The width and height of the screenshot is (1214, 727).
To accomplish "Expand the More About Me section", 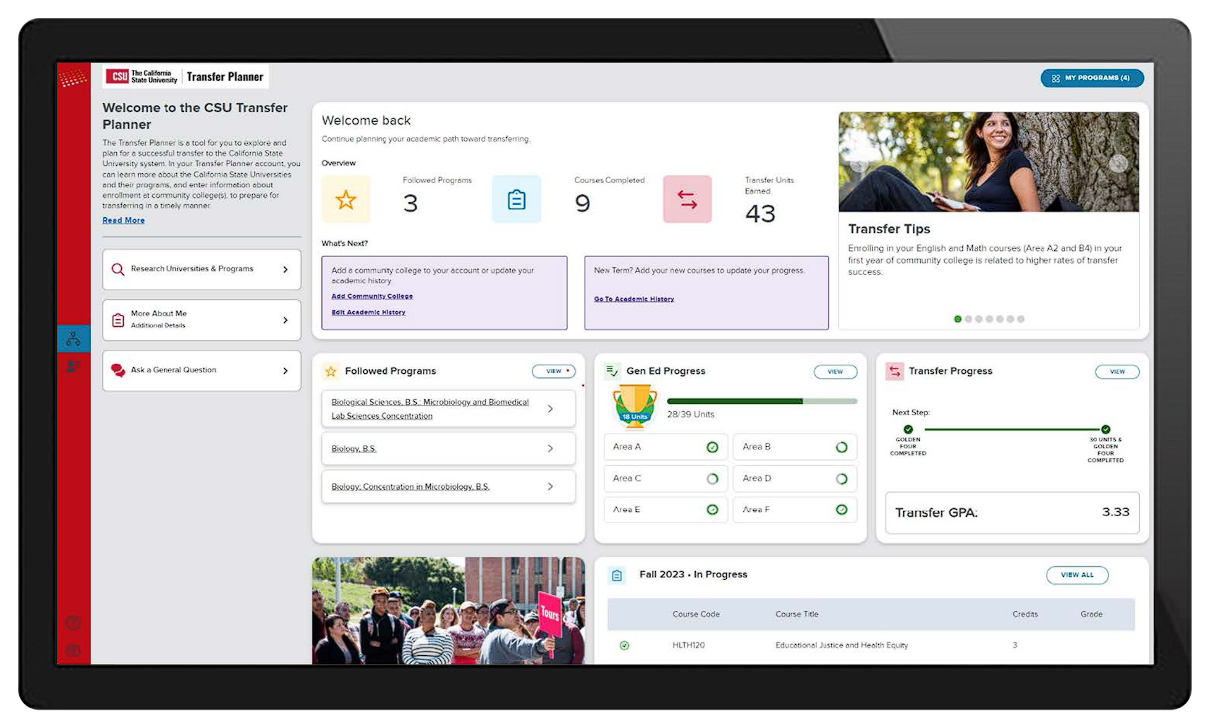I will coord(201,319).
